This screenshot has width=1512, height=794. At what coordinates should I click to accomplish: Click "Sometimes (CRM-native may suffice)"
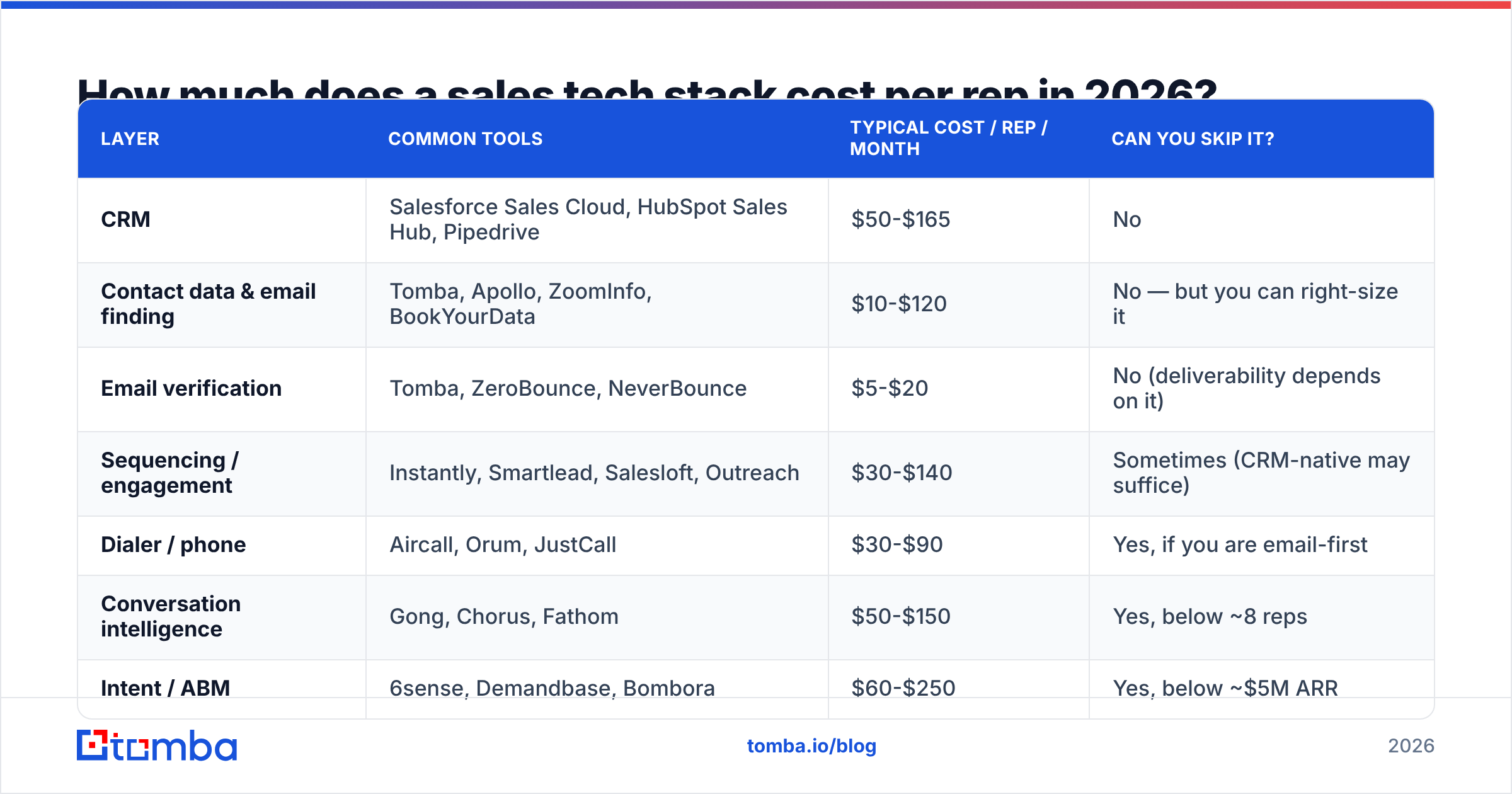coord(1262,473)
